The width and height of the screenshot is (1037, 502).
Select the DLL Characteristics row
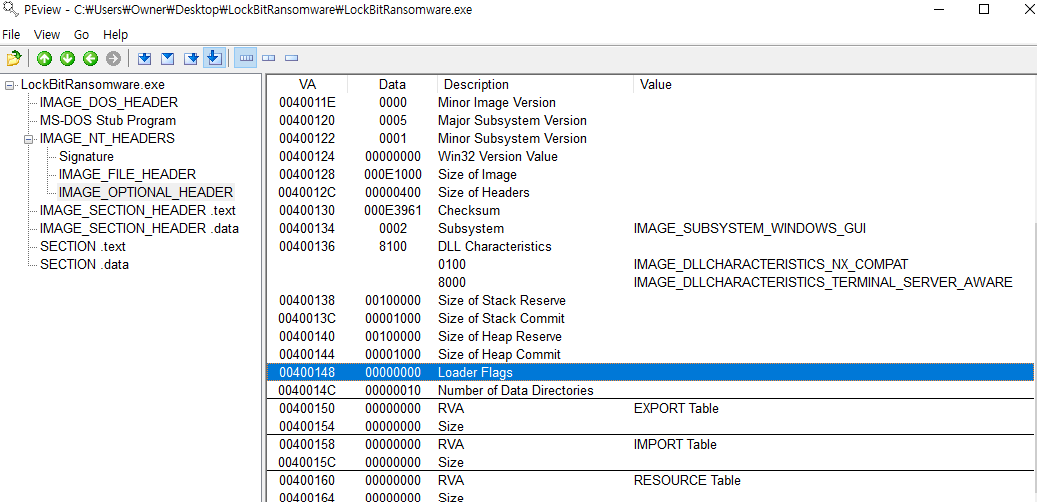(651, 246)
